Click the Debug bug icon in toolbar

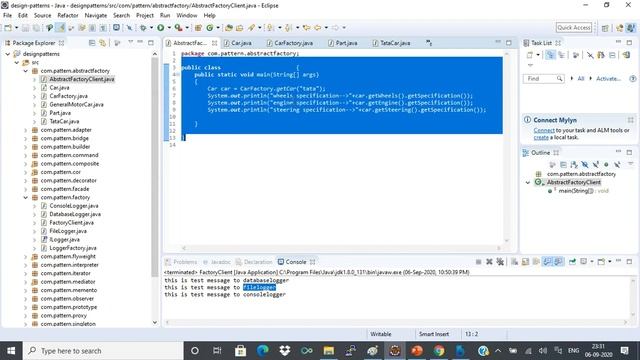tap(143, 28)
